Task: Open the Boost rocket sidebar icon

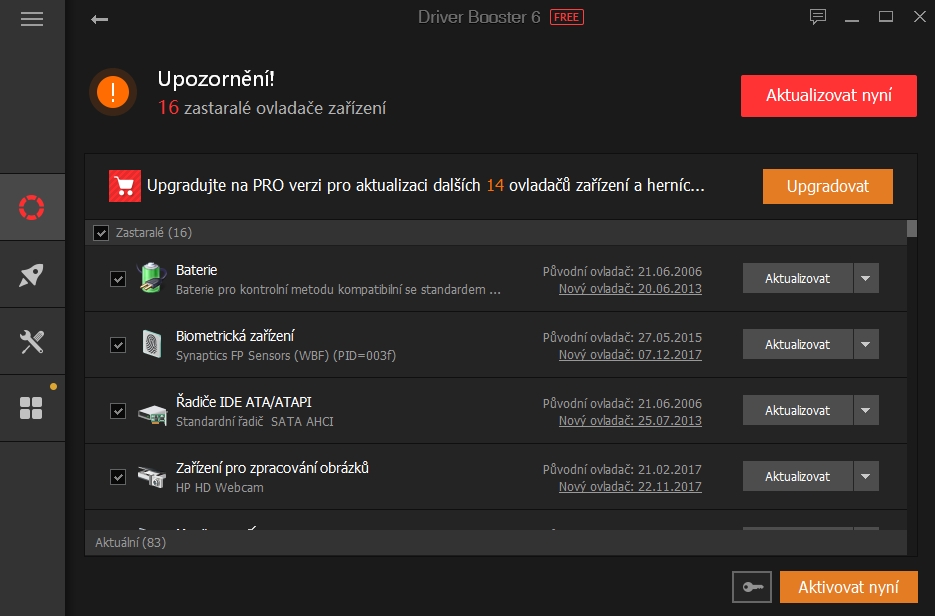Action: [32, 275]
